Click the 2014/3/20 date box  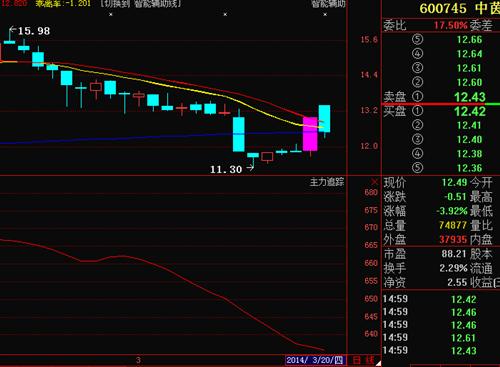tap(314, 360)
